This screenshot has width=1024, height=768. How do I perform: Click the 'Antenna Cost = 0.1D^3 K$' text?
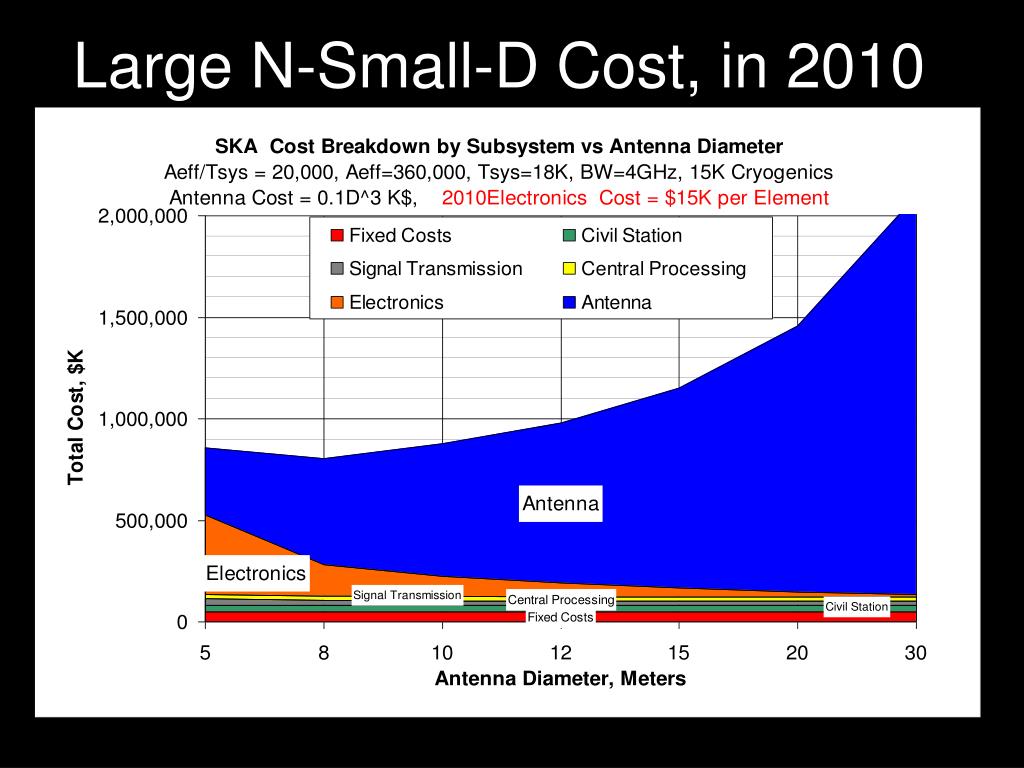293,198
